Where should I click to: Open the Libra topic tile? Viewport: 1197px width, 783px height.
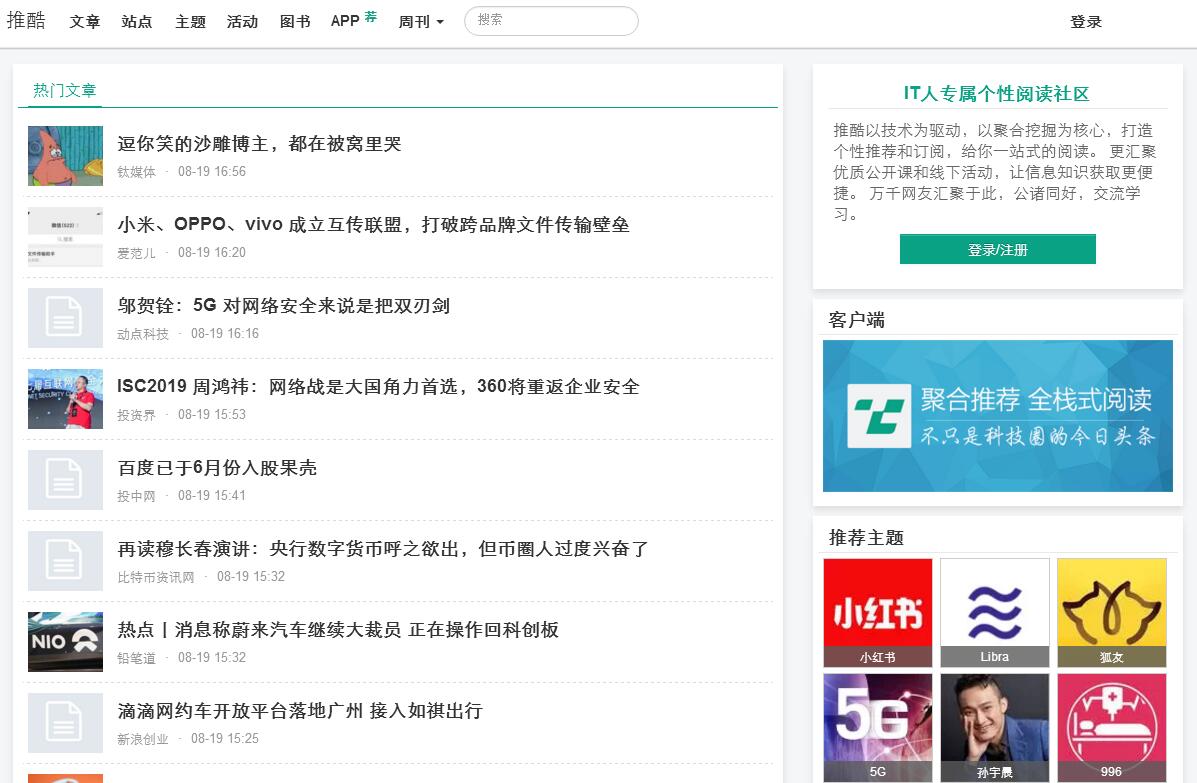point(994,612)
